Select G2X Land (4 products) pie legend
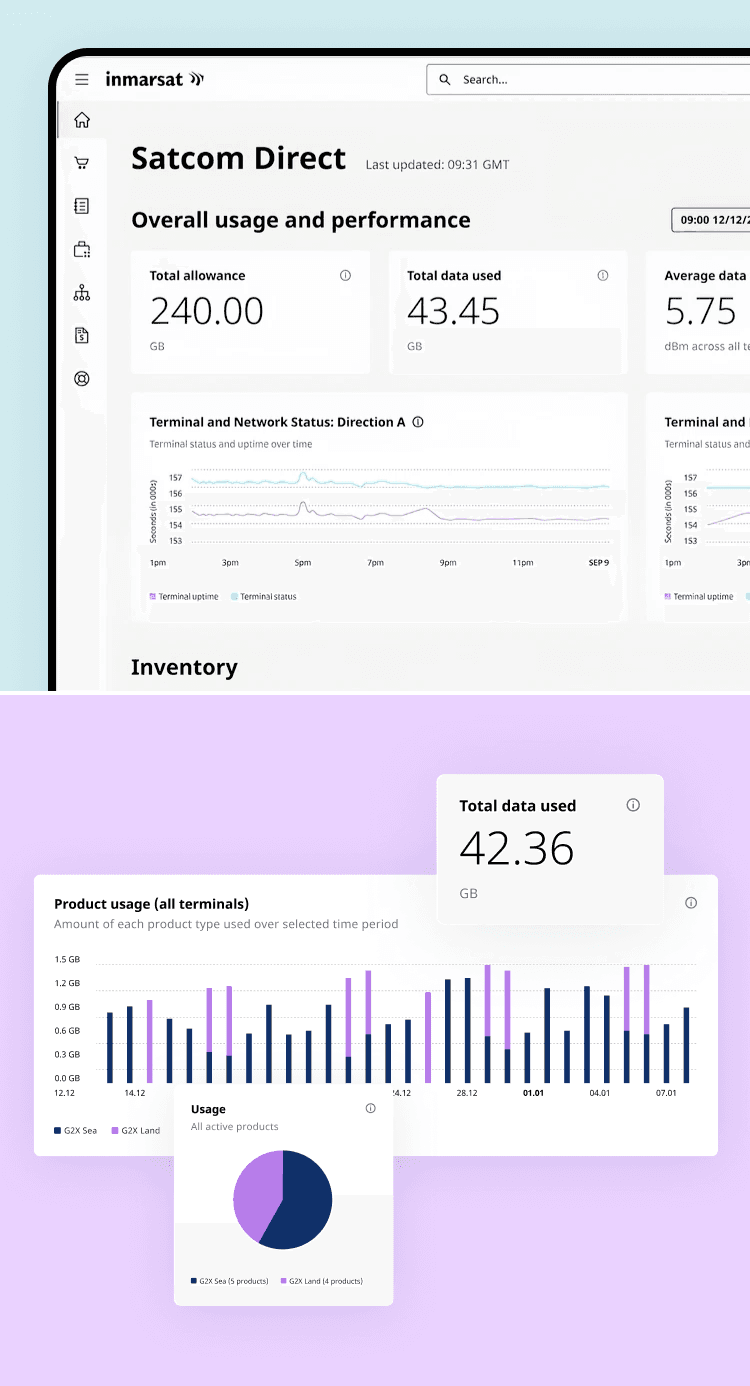 [x=322, y=1281]
